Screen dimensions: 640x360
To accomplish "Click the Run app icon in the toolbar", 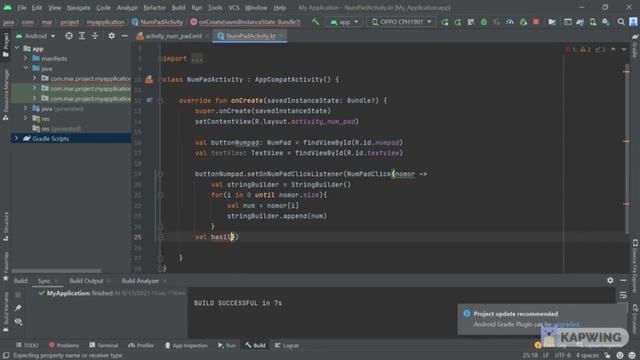I will point(444,22).
